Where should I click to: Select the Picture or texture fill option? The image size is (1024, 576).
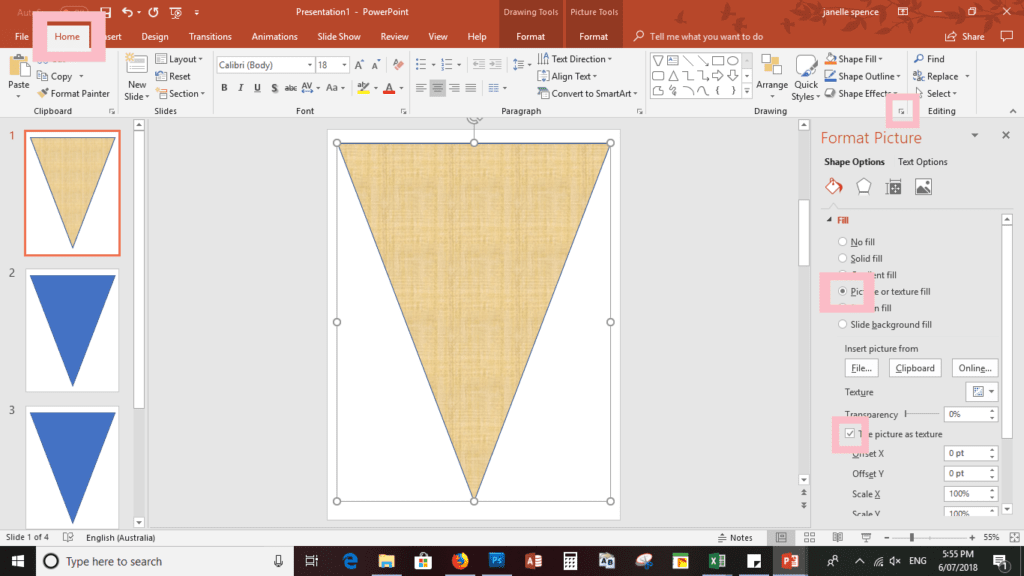[x=841, y=291]
